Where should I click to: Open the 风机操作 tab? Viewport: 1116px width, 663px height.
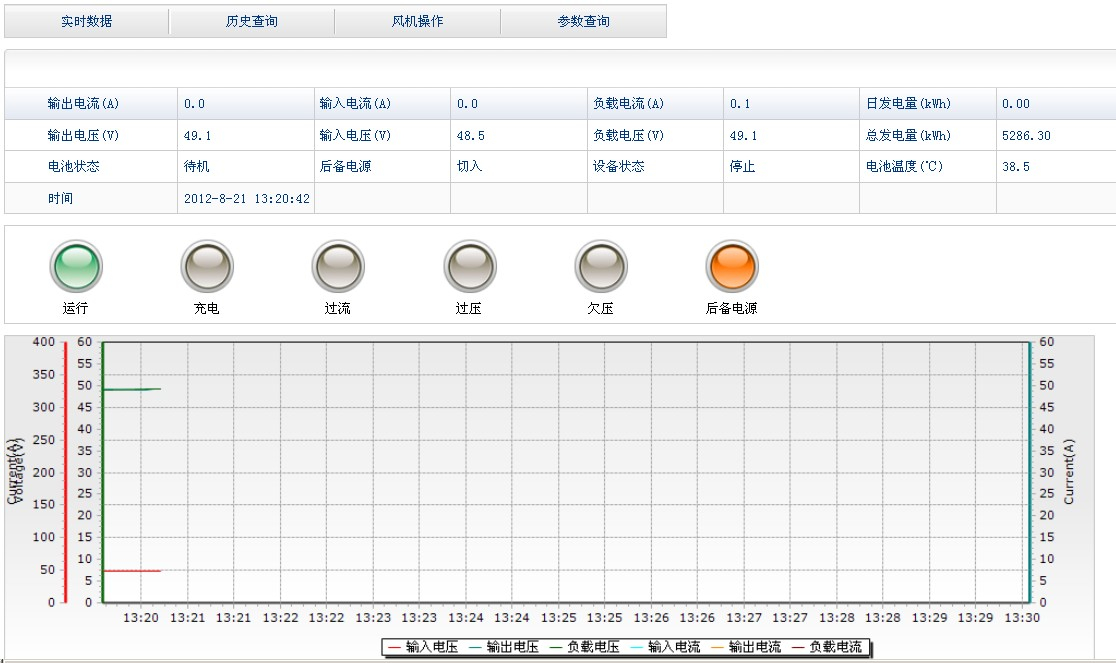click(x=418, y=21)
